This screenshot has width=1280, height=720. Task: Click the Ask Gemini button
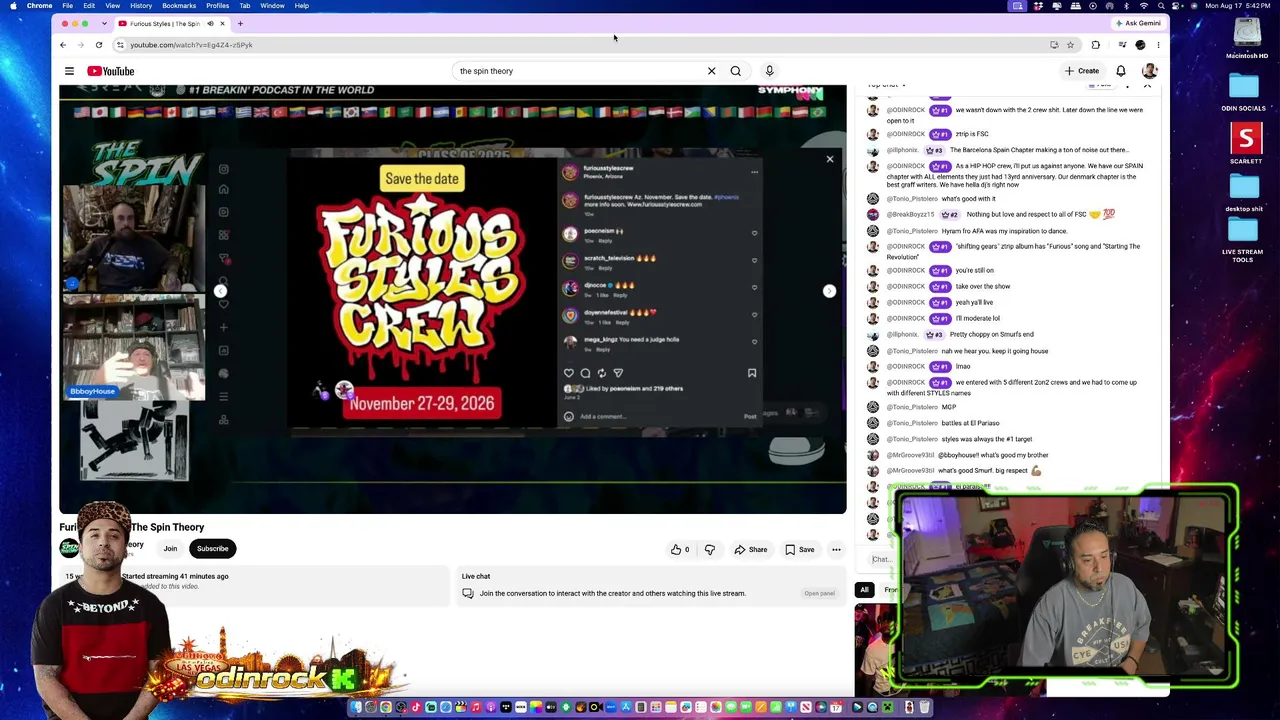pos(1138,23)
